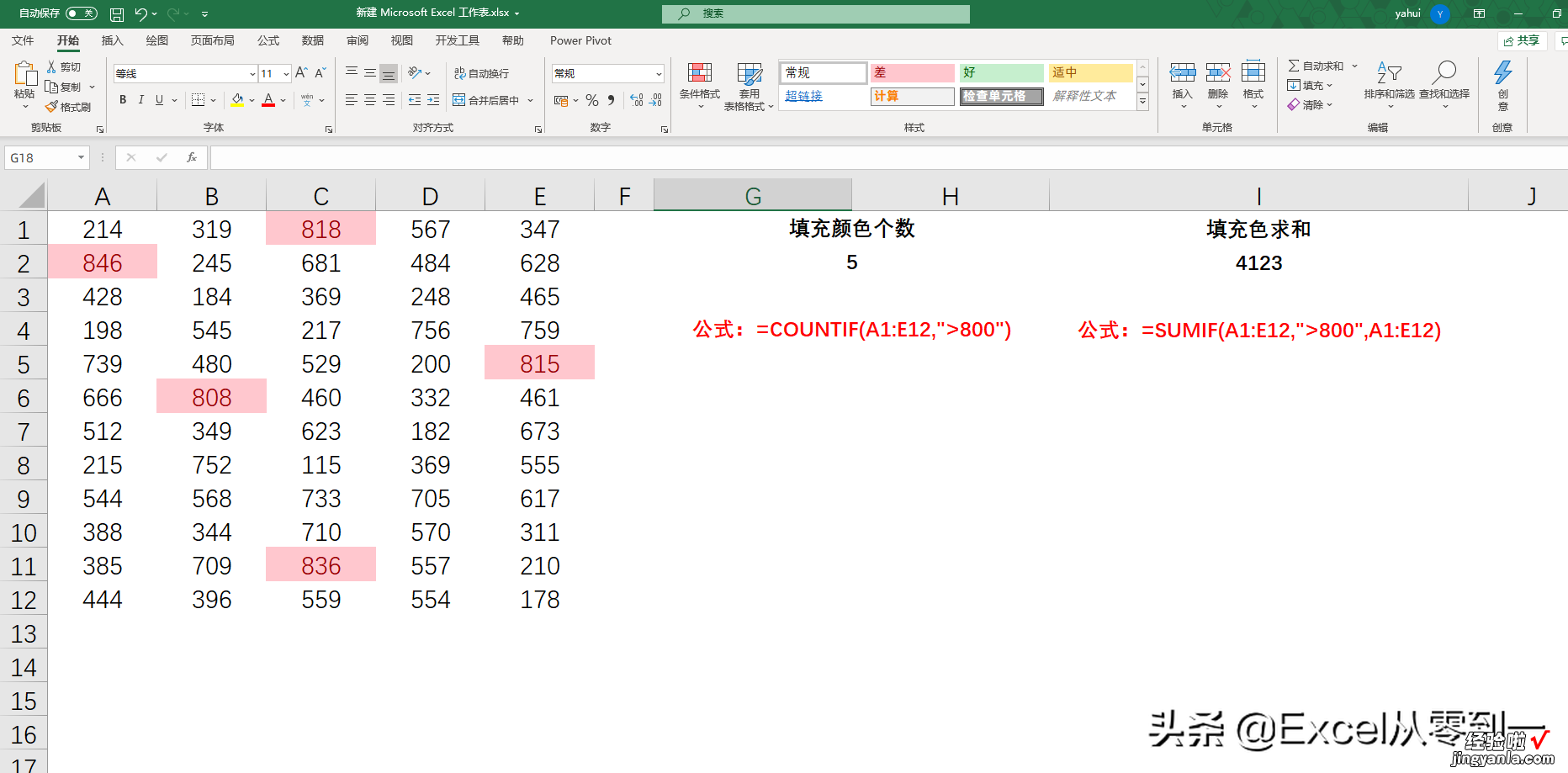Switch to 页面布局 ribbon tab
Viewport: 1568px width, 773px height.
212,40
